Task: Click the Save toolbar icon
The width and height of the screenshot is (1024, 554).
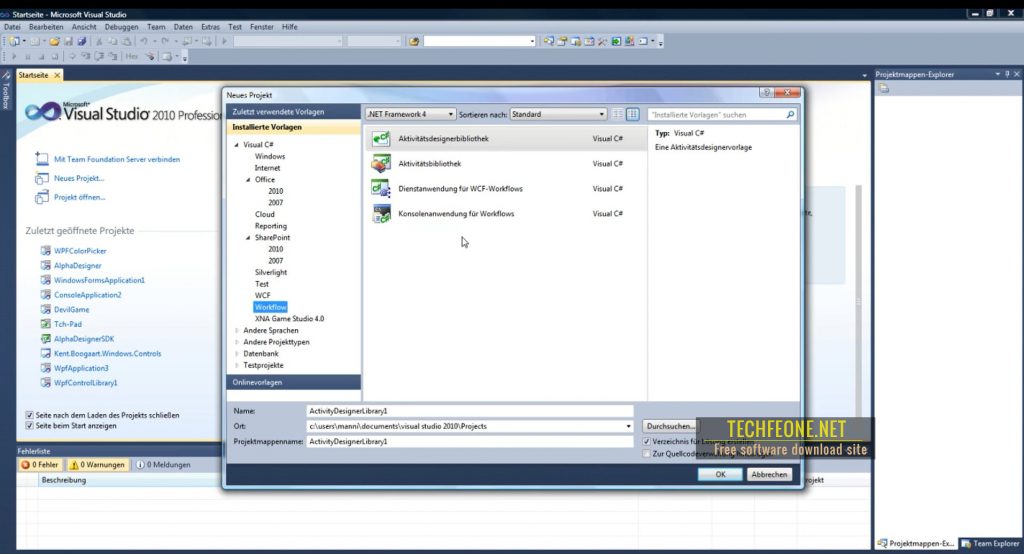Action: pos(69,41)
